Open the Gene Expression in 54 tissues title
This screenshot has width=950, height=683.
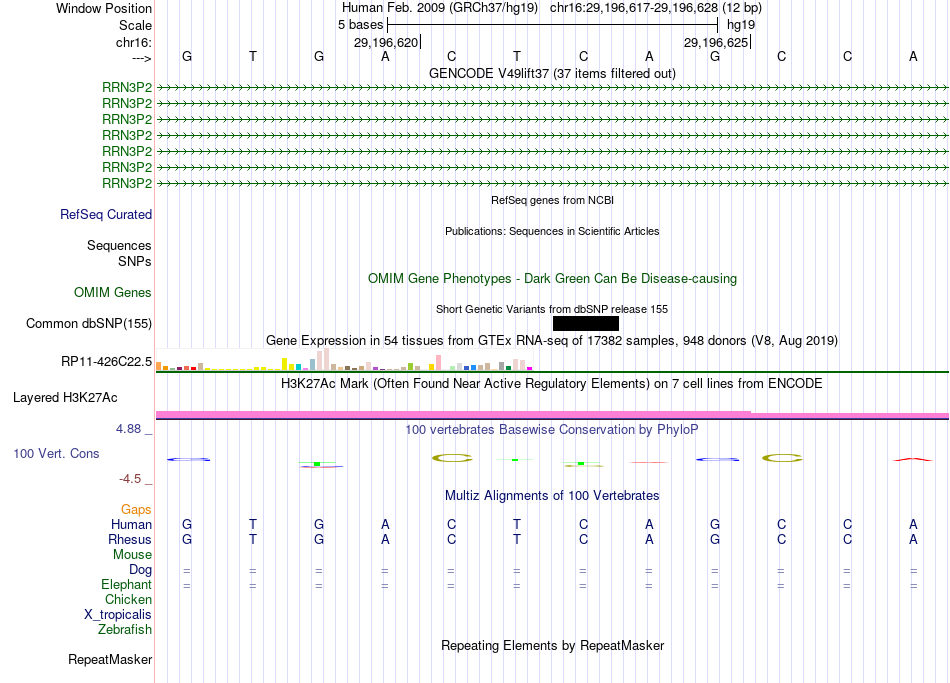[x=552, y=341]
